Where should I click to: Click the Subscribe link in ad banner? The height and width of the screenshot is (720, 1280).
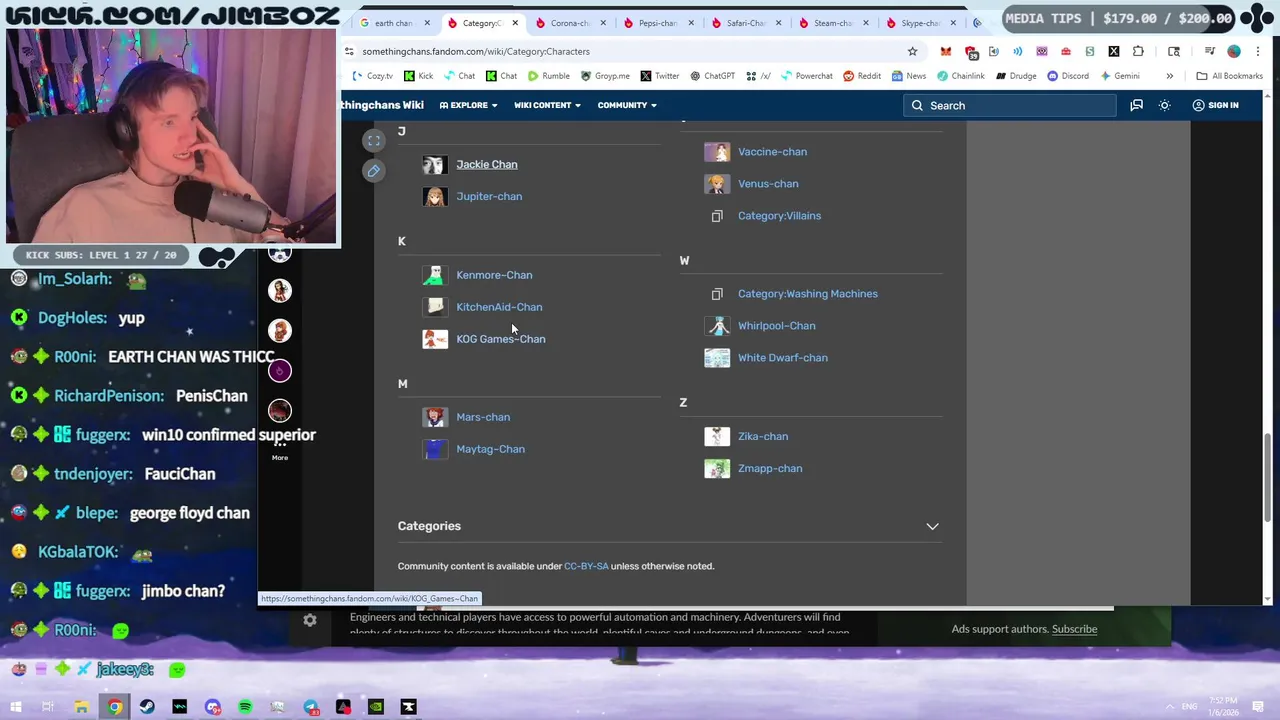pos(1074,629)
